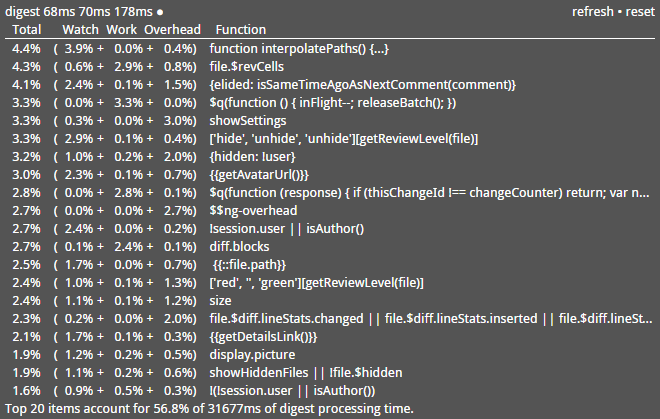Click the {hidden: !user} entry
The image size is (660, 419).
253,157
